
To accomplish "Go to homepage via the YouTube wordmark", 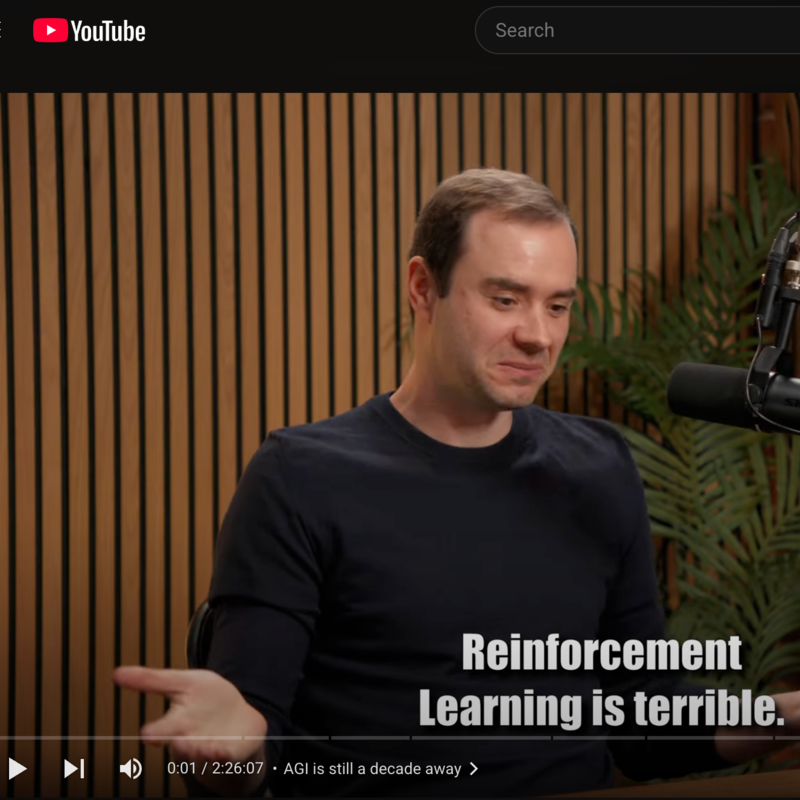I will click(108, 31).
